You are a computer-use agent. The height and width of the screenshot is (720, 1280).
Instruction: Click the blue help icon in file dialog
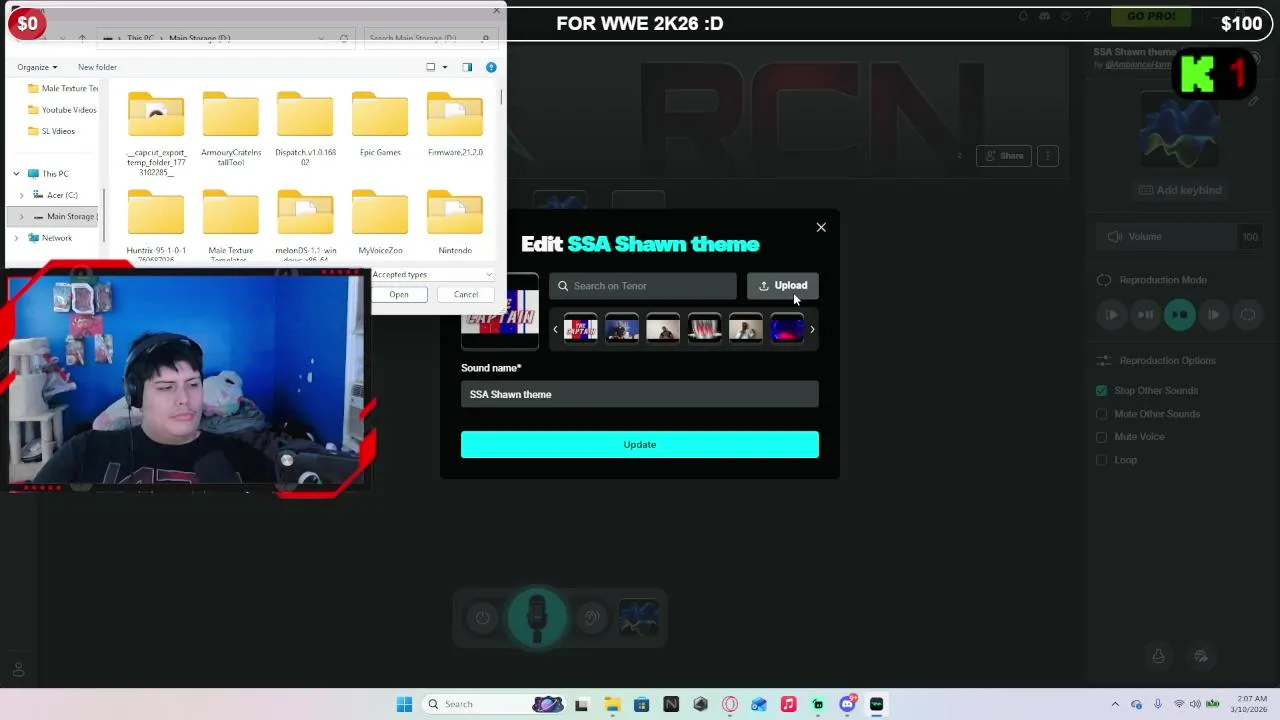(491, 67)
